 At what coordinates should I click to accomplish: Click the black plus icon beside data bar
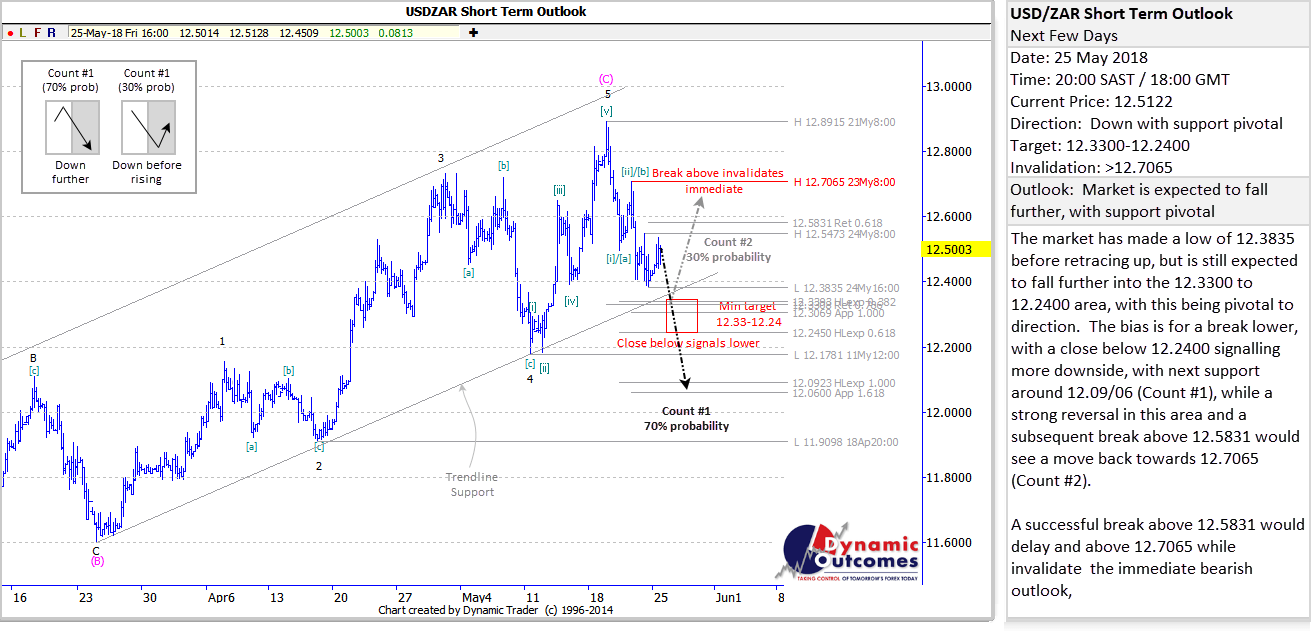pos(473,32)
